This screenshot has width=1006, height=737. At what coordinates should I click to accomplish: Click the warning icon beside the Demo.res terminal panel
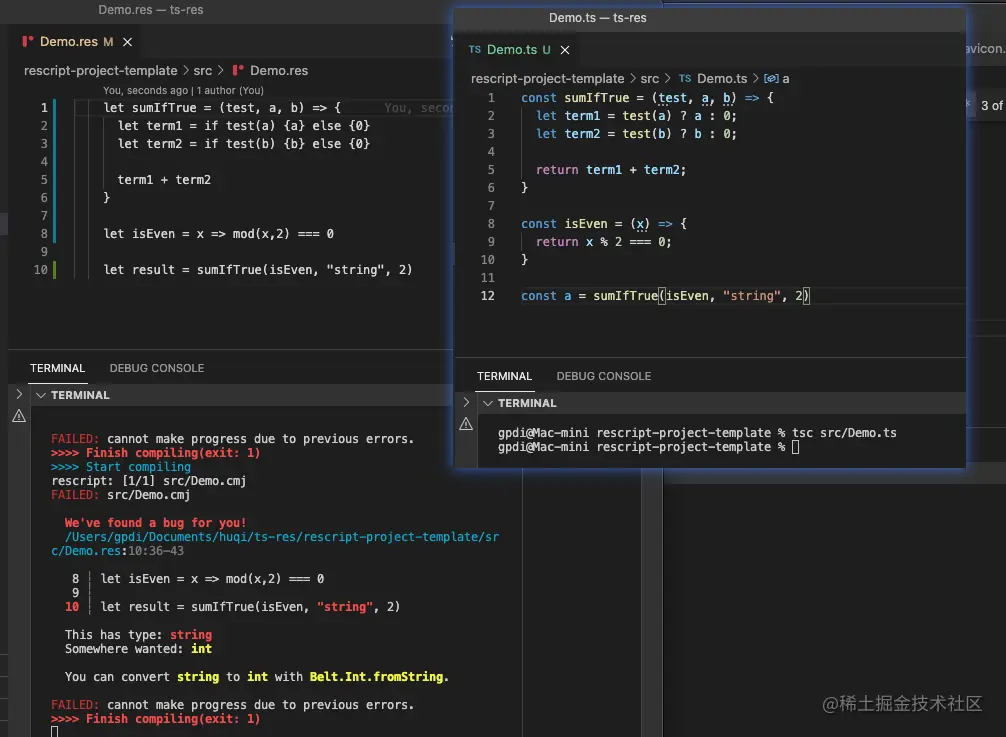click(18, 415)
